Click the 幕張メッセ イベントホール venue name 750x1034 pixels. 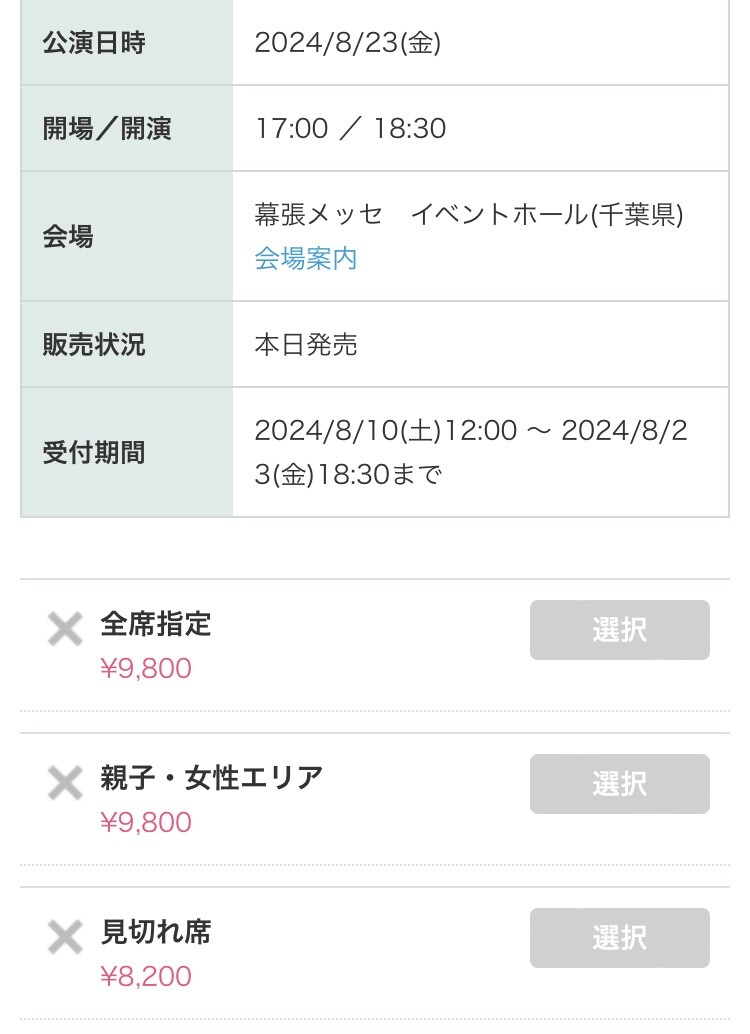[468, 215]
